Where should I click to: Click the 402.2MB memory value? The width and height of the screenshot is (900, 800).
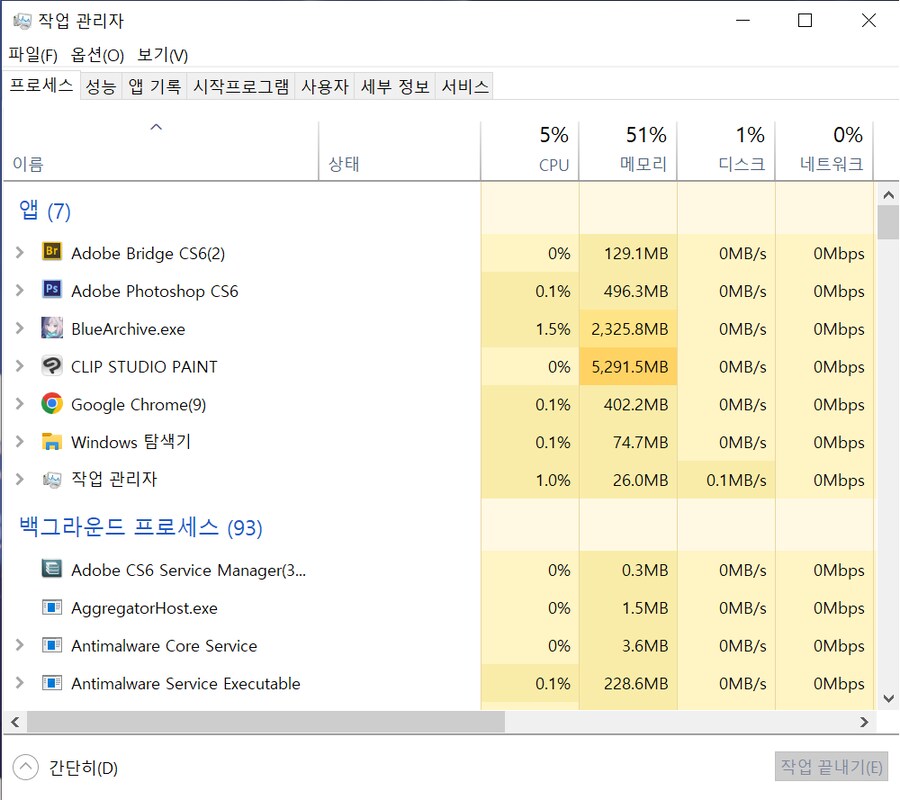pyautogui.click(x=635, y=405)
